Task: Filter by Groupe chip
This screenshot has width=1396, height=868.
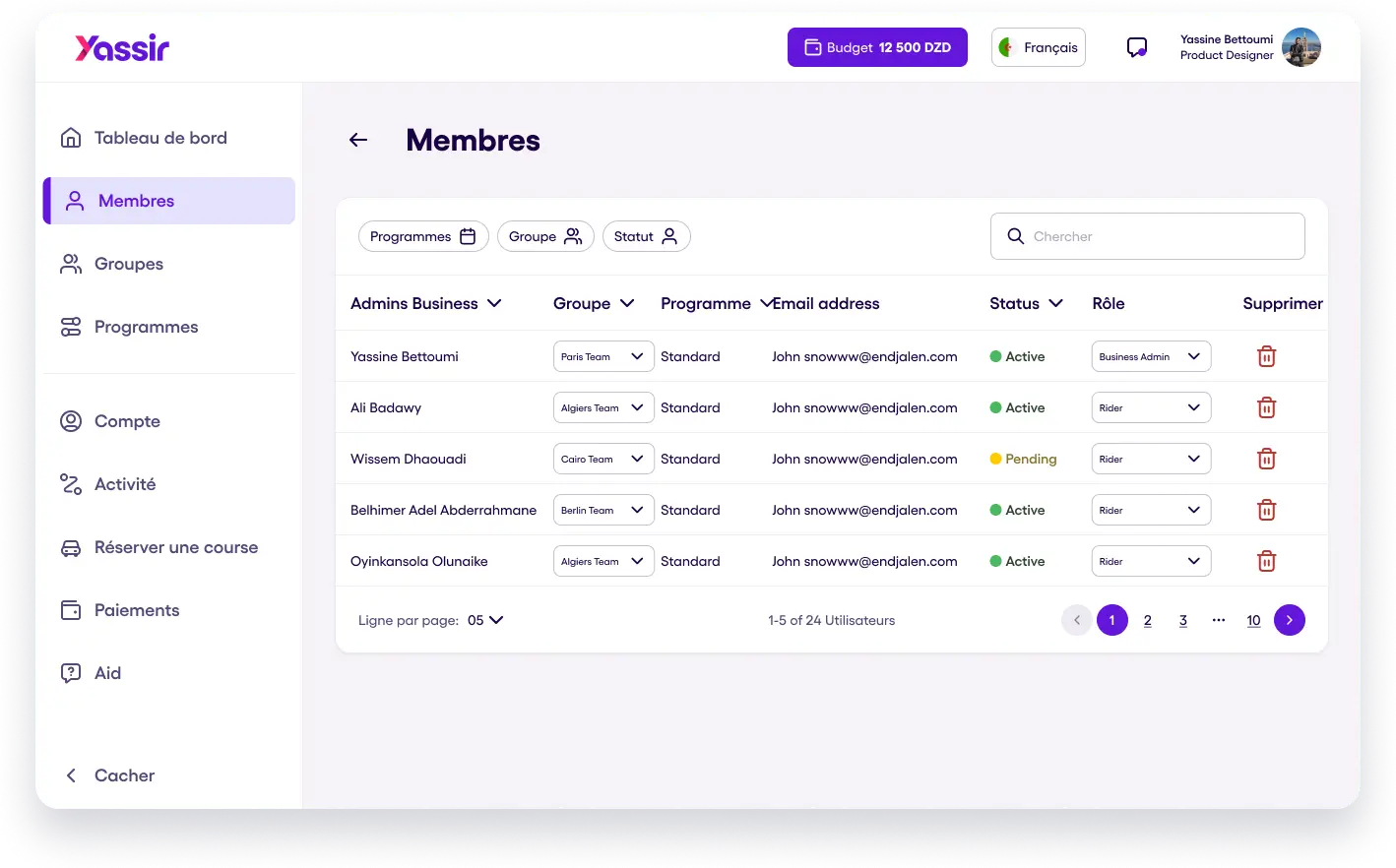Action: click(545, 236)
